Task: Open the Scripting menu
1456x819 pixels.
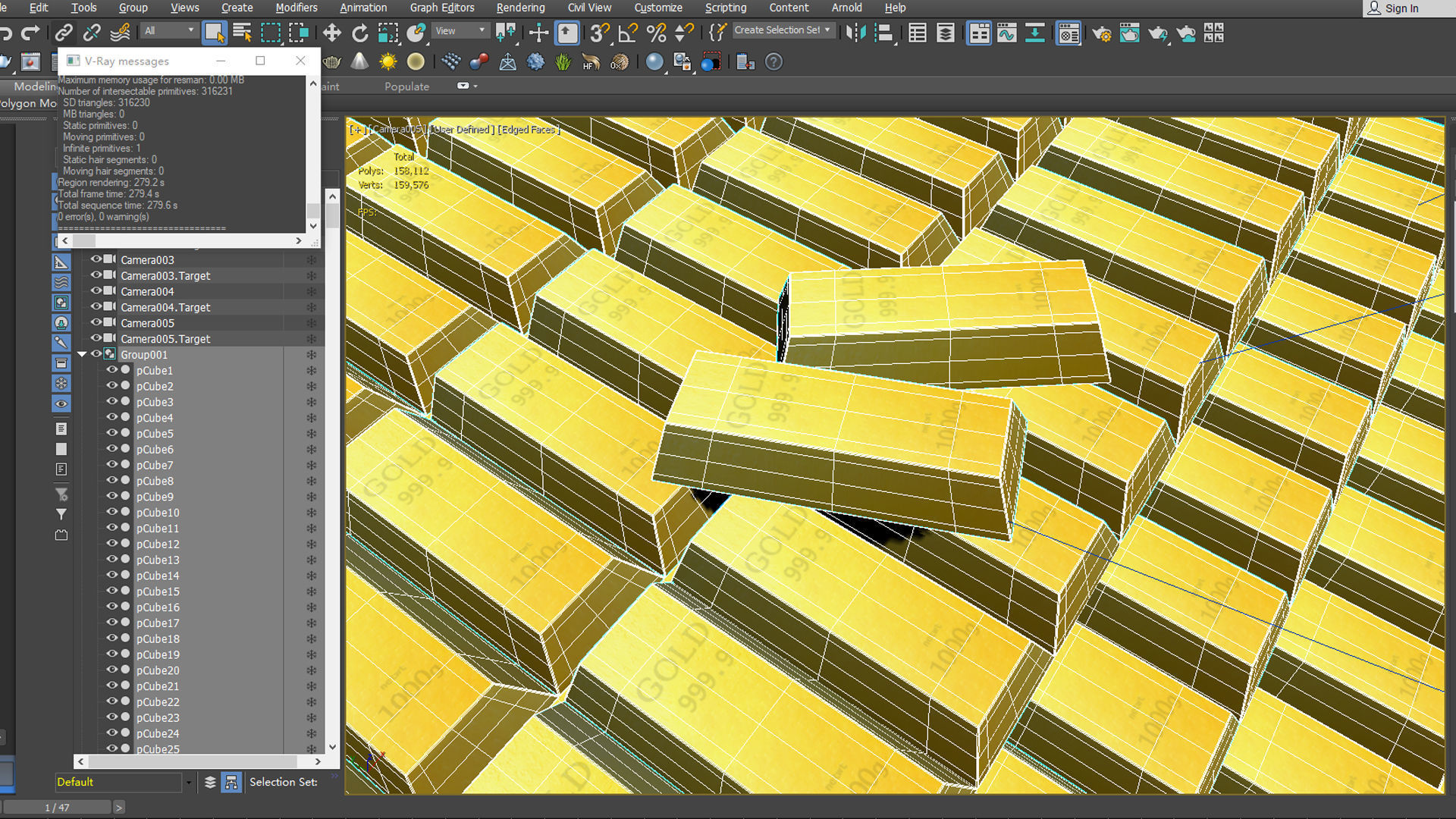Action: pyautogui.click(x=726, y=8)
